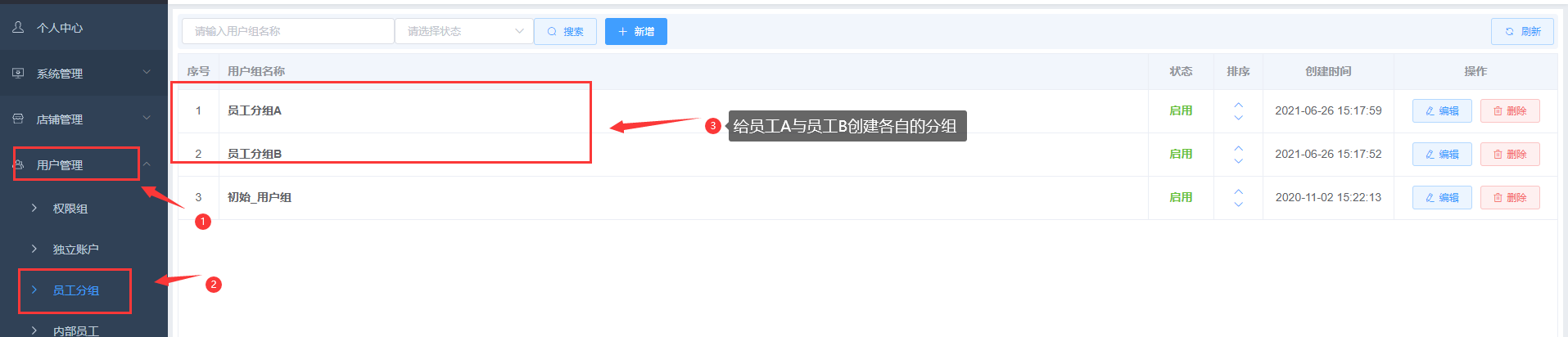Click the magnifier icon in 搜索 button

coord(552,32)
